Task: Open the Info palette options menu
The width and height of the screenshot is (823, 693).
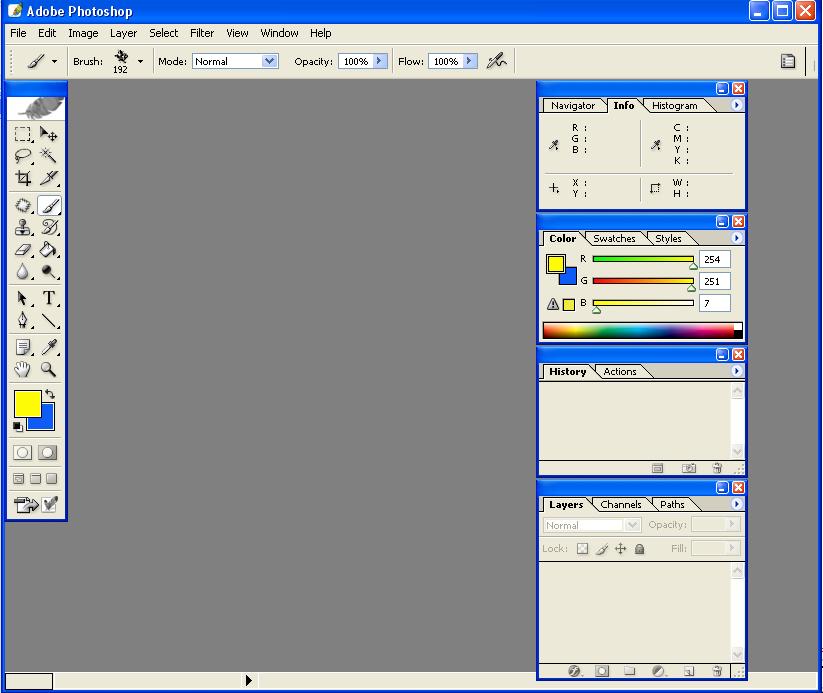Action: (x=737, y=105)
